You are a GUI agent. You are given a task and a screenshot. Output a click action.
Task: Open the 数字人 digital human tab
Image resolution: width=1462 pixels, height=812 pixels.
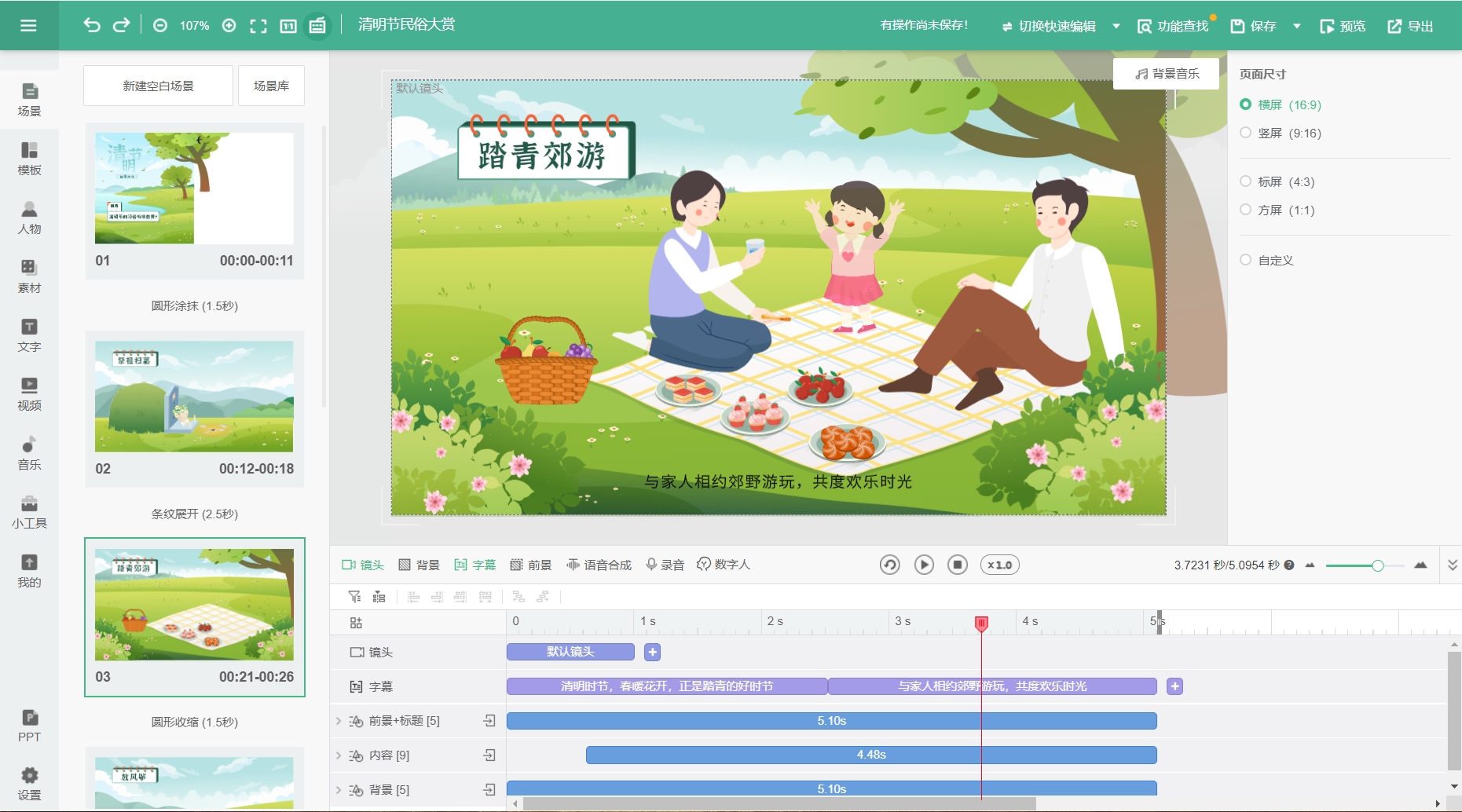tap(724, 565)
